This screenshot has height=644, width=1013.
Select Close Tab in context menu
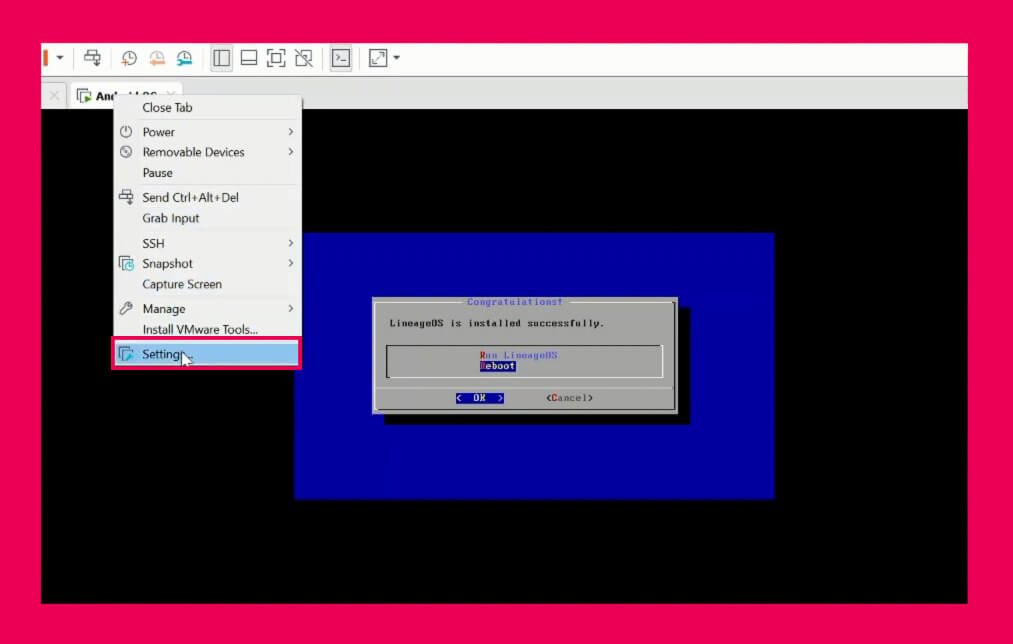(x=208, y=107)
